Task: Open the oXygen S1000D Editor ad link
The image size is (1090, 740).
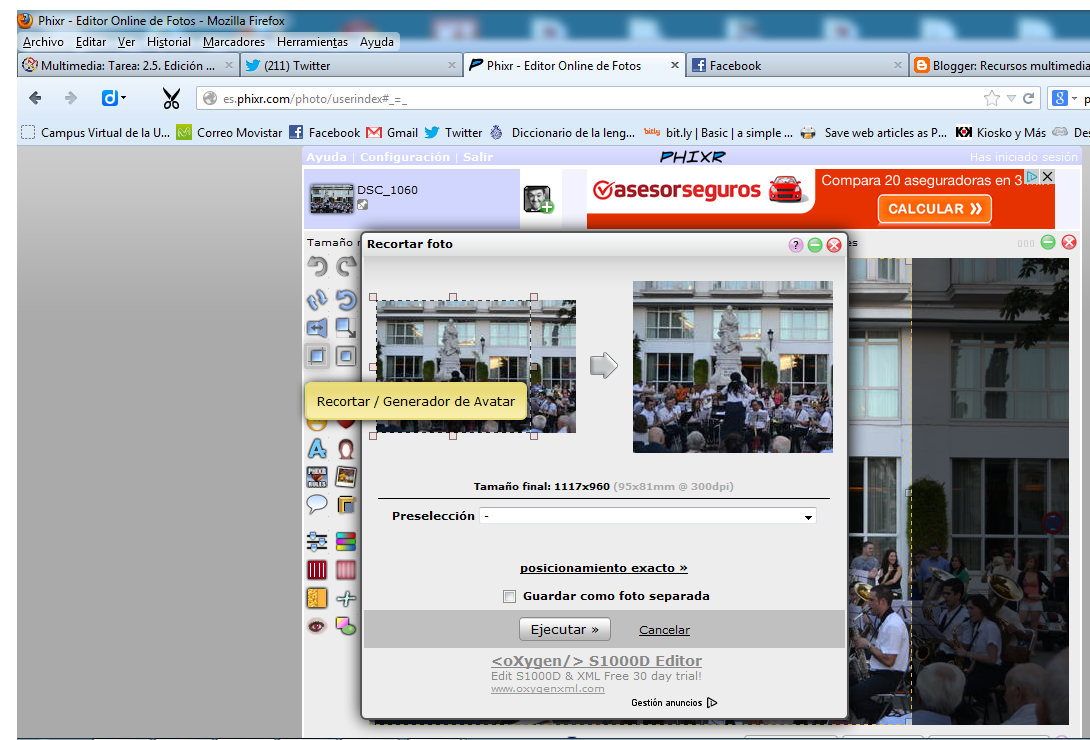Action: point(596,661)
